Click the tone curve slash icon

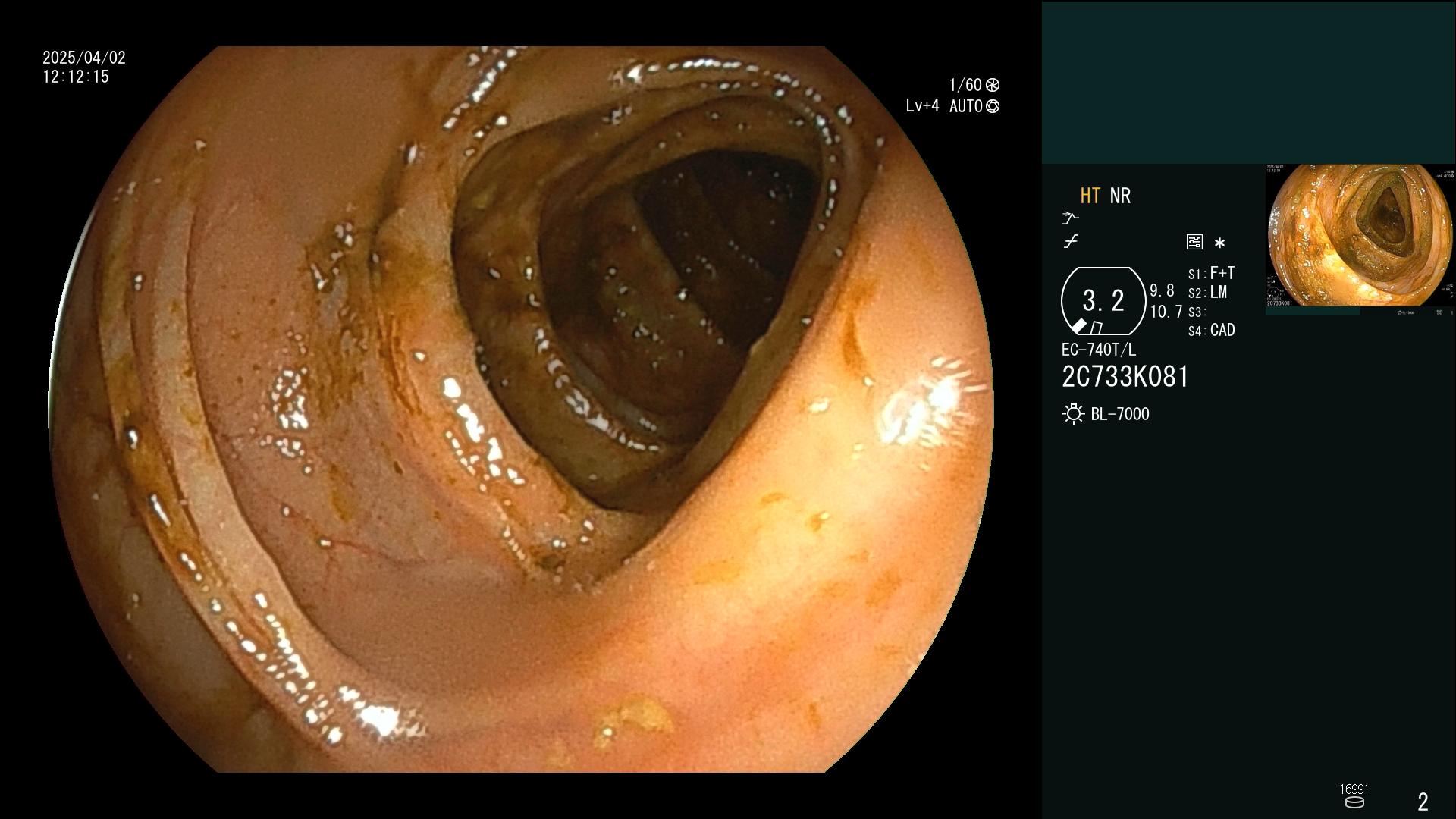(x=1071, y=242)
